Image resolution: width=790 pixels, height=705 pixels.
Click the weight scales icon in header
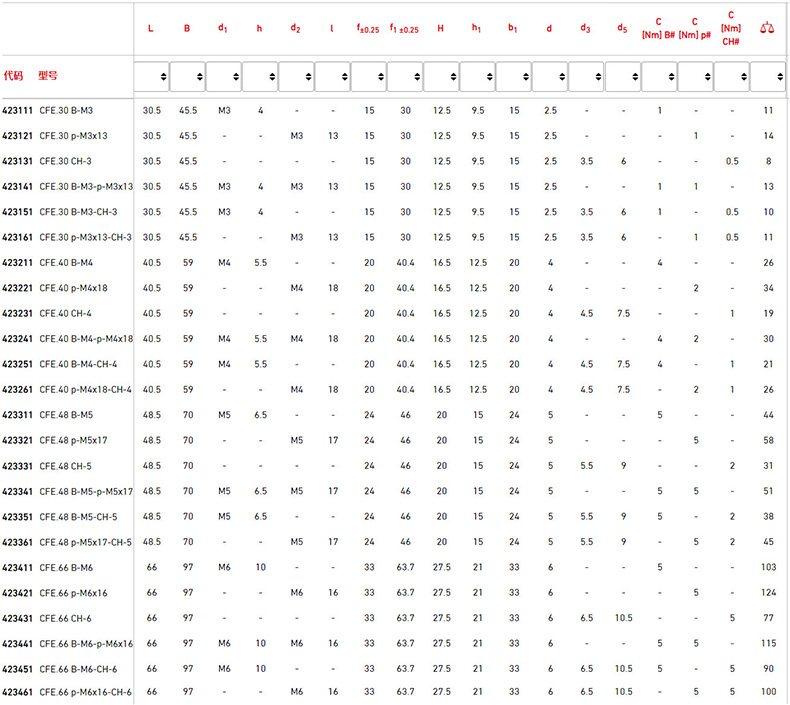[x=767, y=28]
